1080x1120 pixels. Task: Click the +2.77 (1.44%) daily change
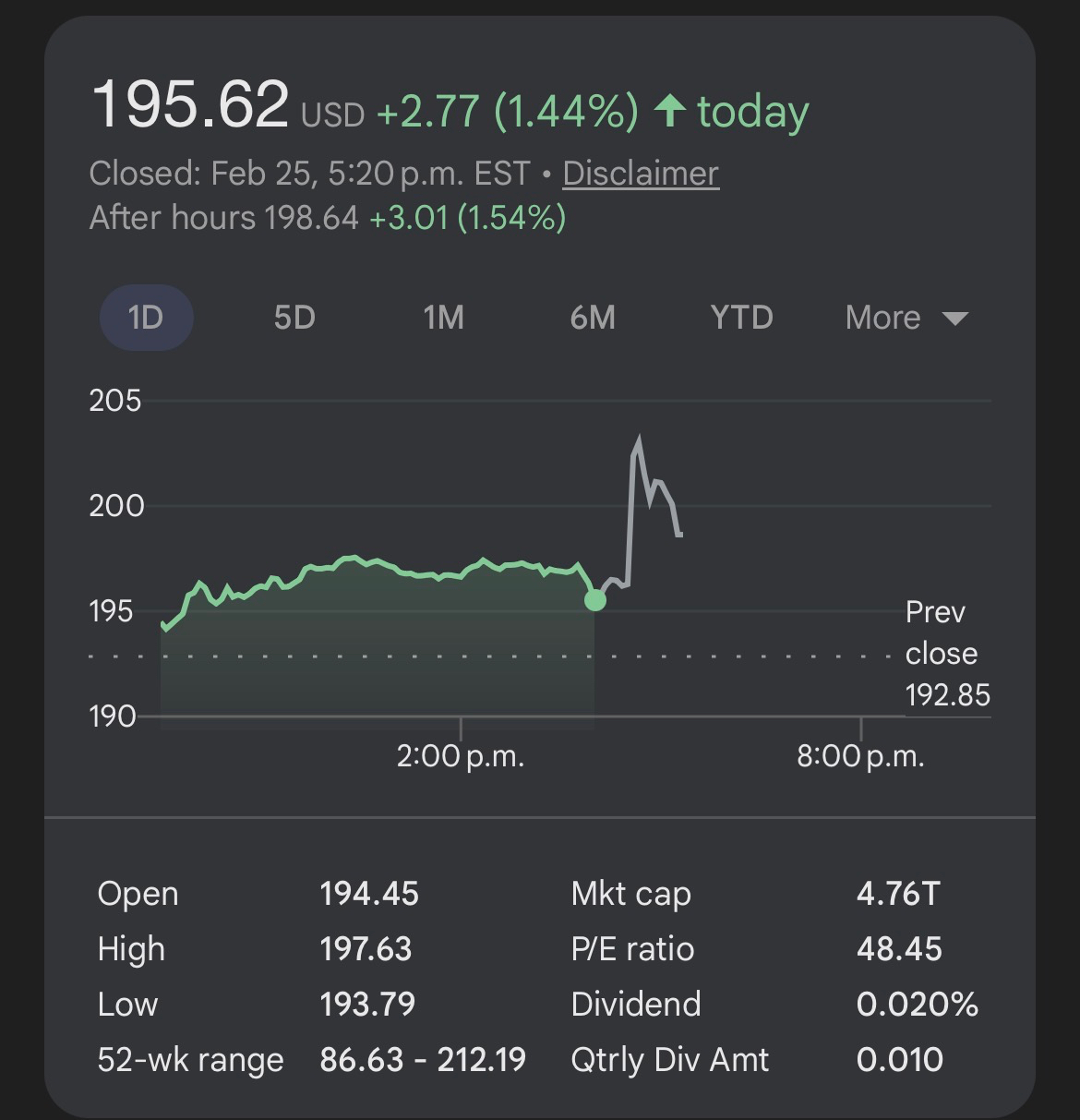click(507, 112)
